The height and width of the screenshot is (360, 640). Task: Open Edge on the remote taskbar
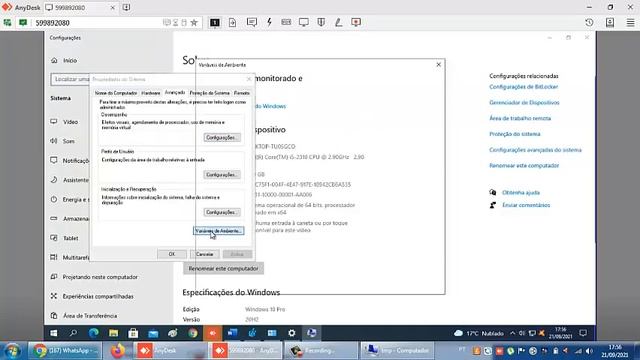tap(93, 333)
